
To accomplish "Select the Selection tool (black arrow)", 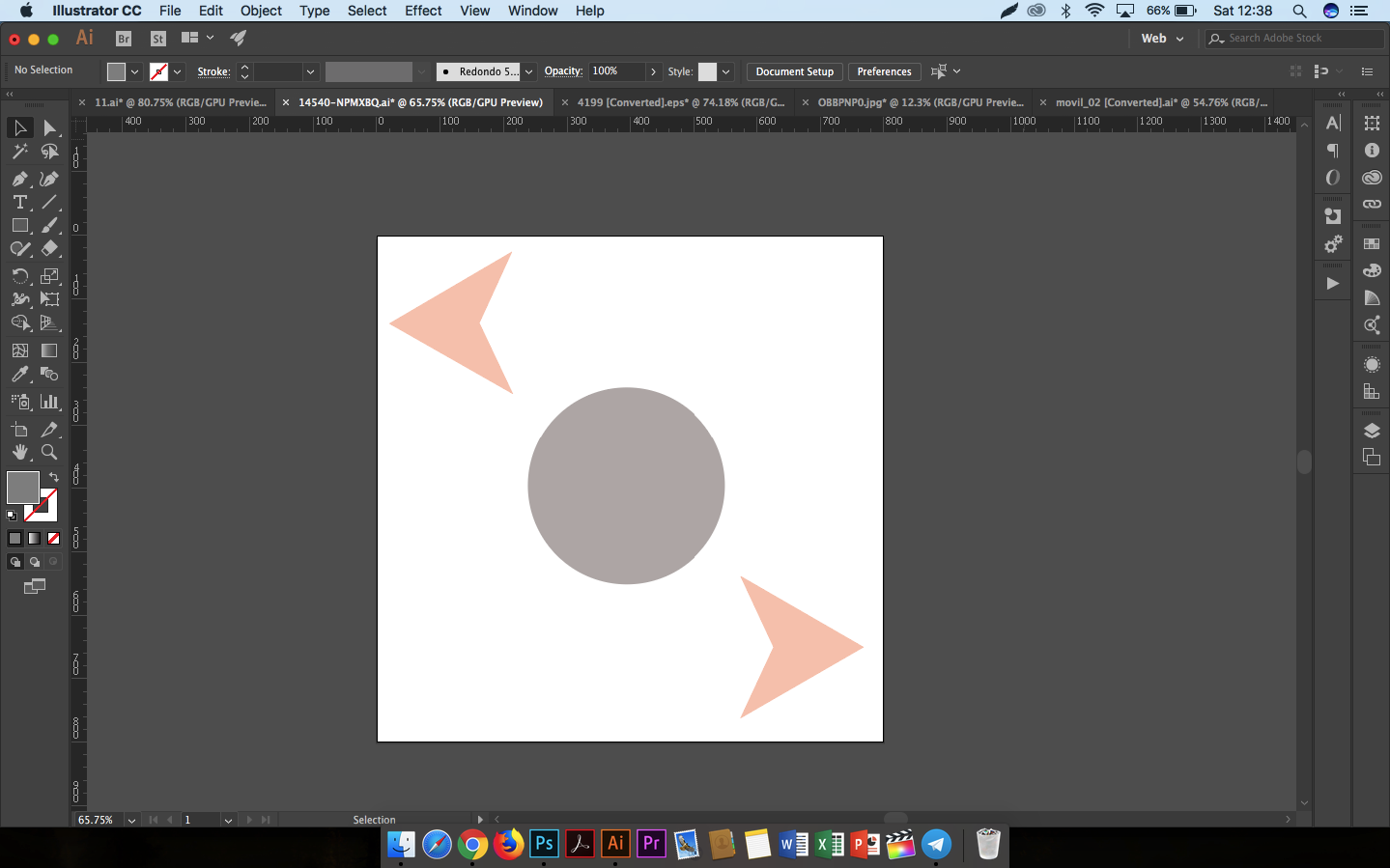I will [19, 127].
